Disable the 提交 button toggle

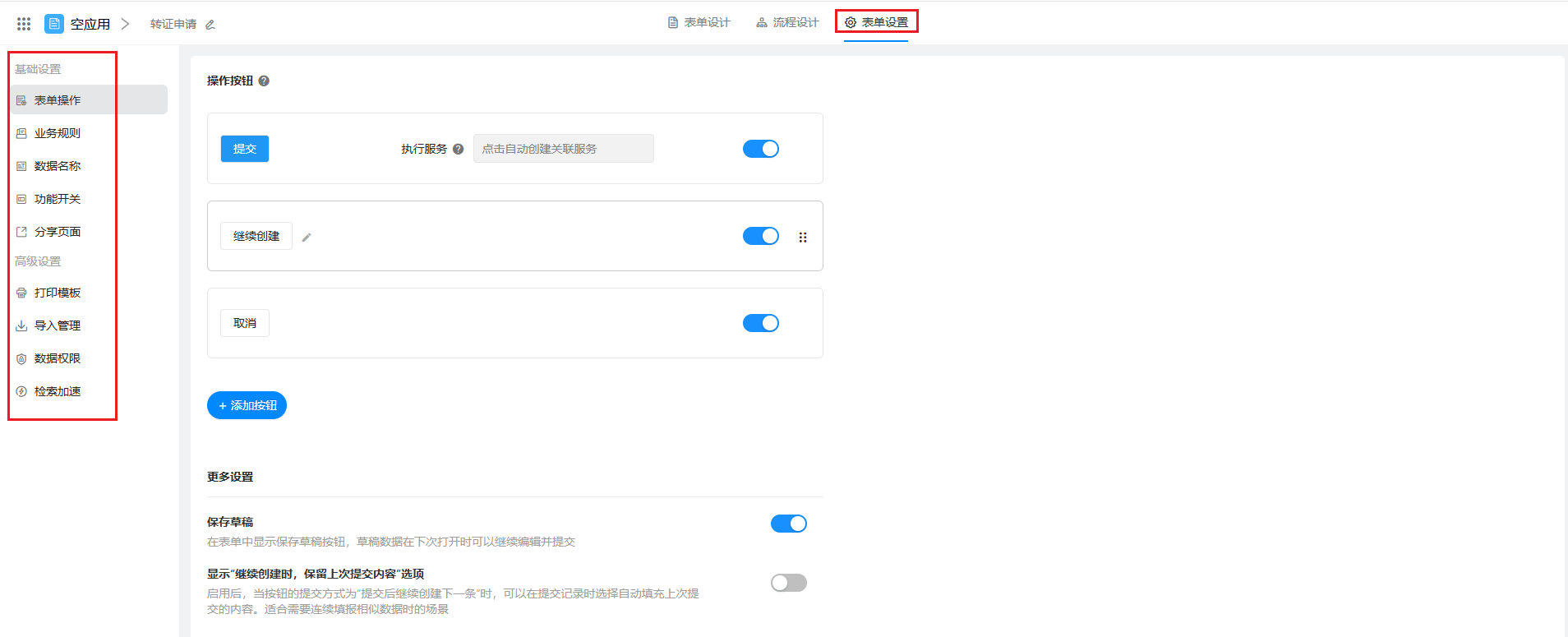[x=760, y=149]
